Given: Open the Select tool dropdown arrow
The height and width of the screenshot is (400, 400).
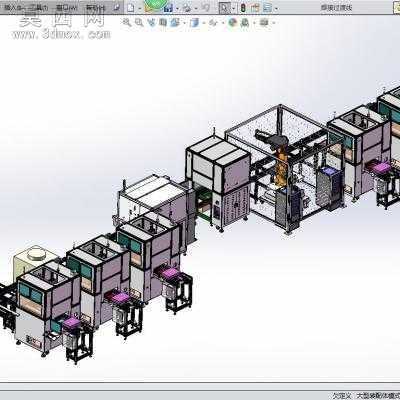Looking at the screenshot, I should coord(234,8).
